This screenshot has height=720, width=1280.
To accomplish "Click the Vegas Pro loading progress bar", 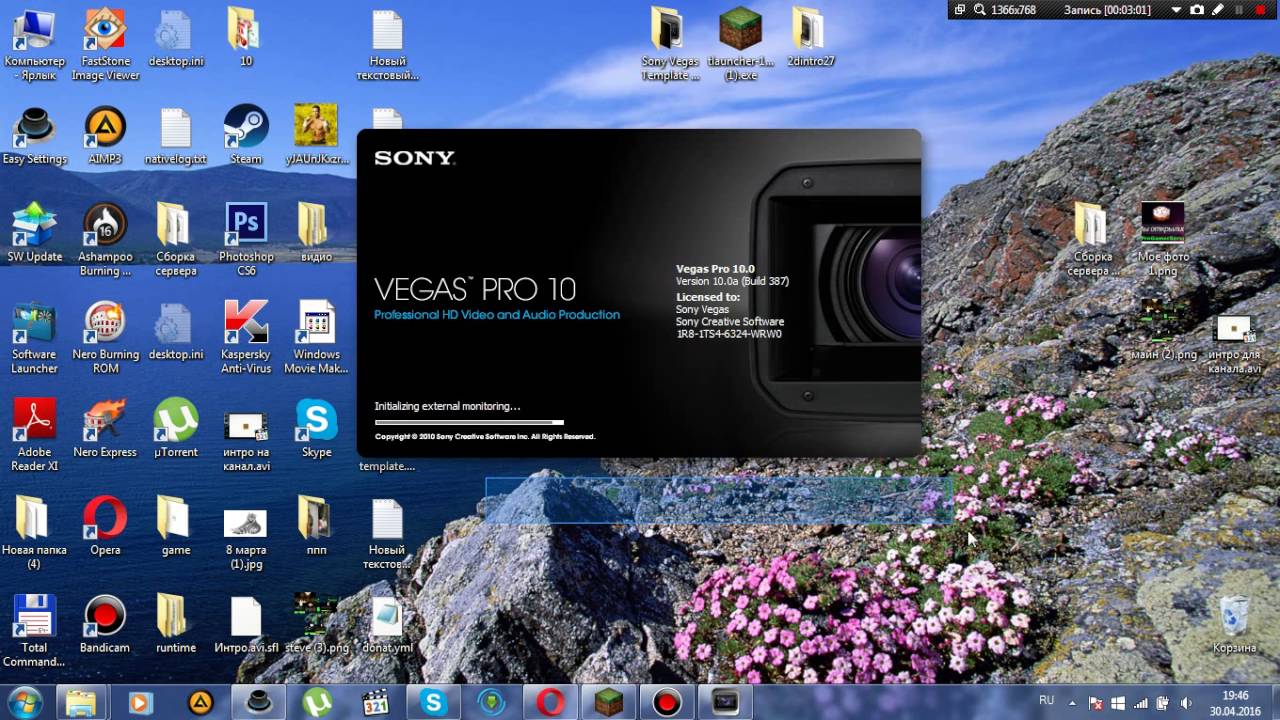I will (x=469, y=423).
